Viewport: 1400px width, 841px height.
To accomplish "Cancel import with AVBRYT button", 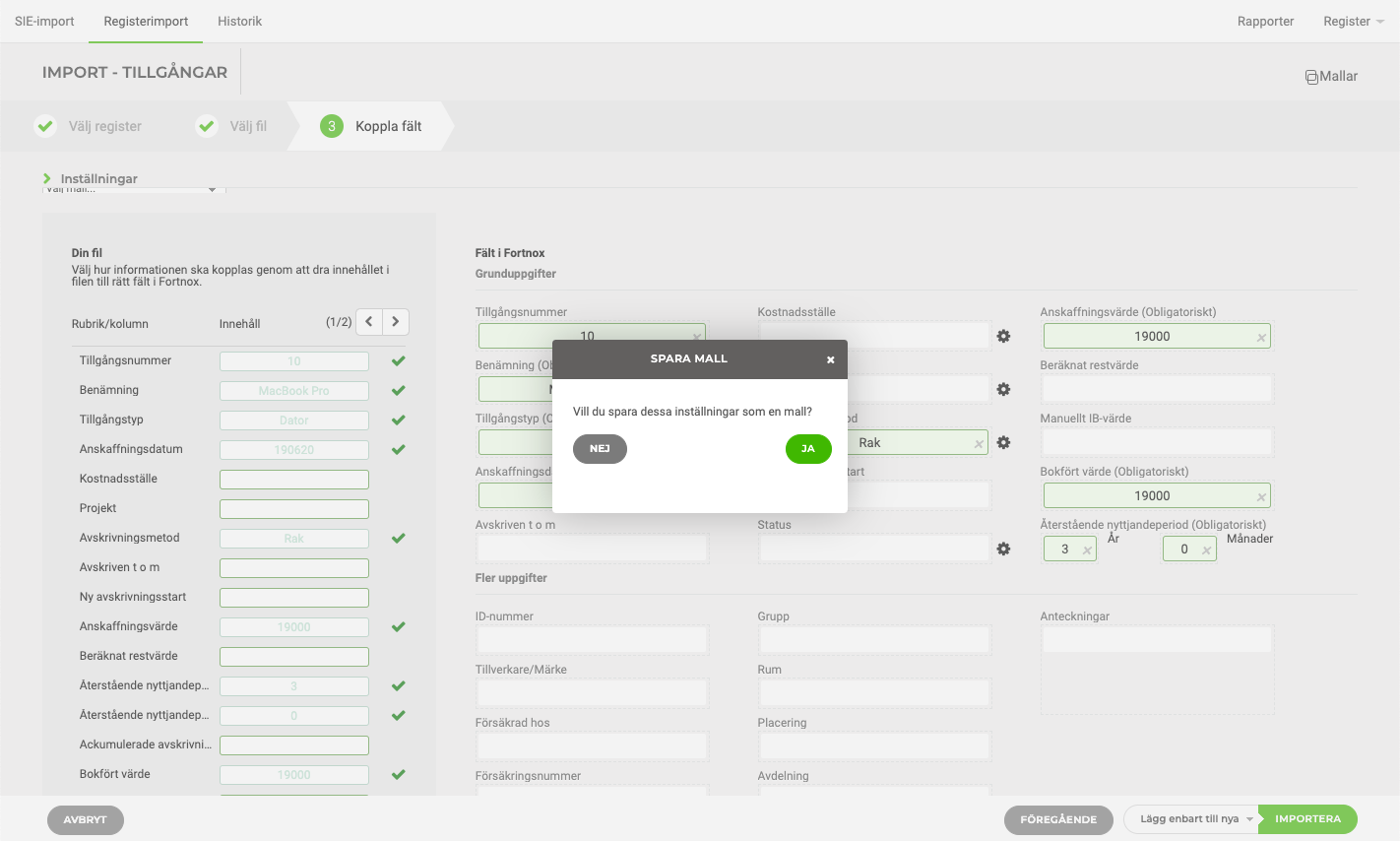I will pyautogui.click(x=85, y=819).
